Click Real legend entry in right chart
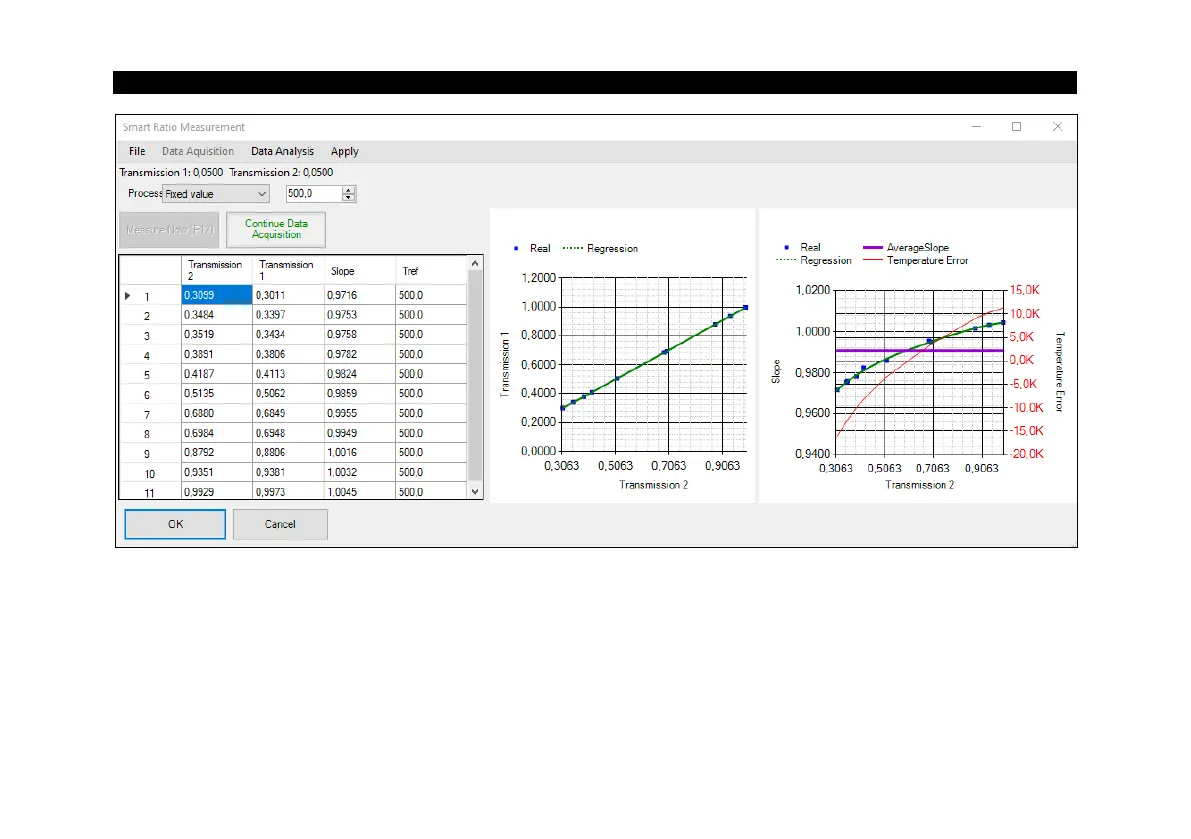Image resolution: width=1191 pixels, height=839 pixels. click(x=802, y=248)
